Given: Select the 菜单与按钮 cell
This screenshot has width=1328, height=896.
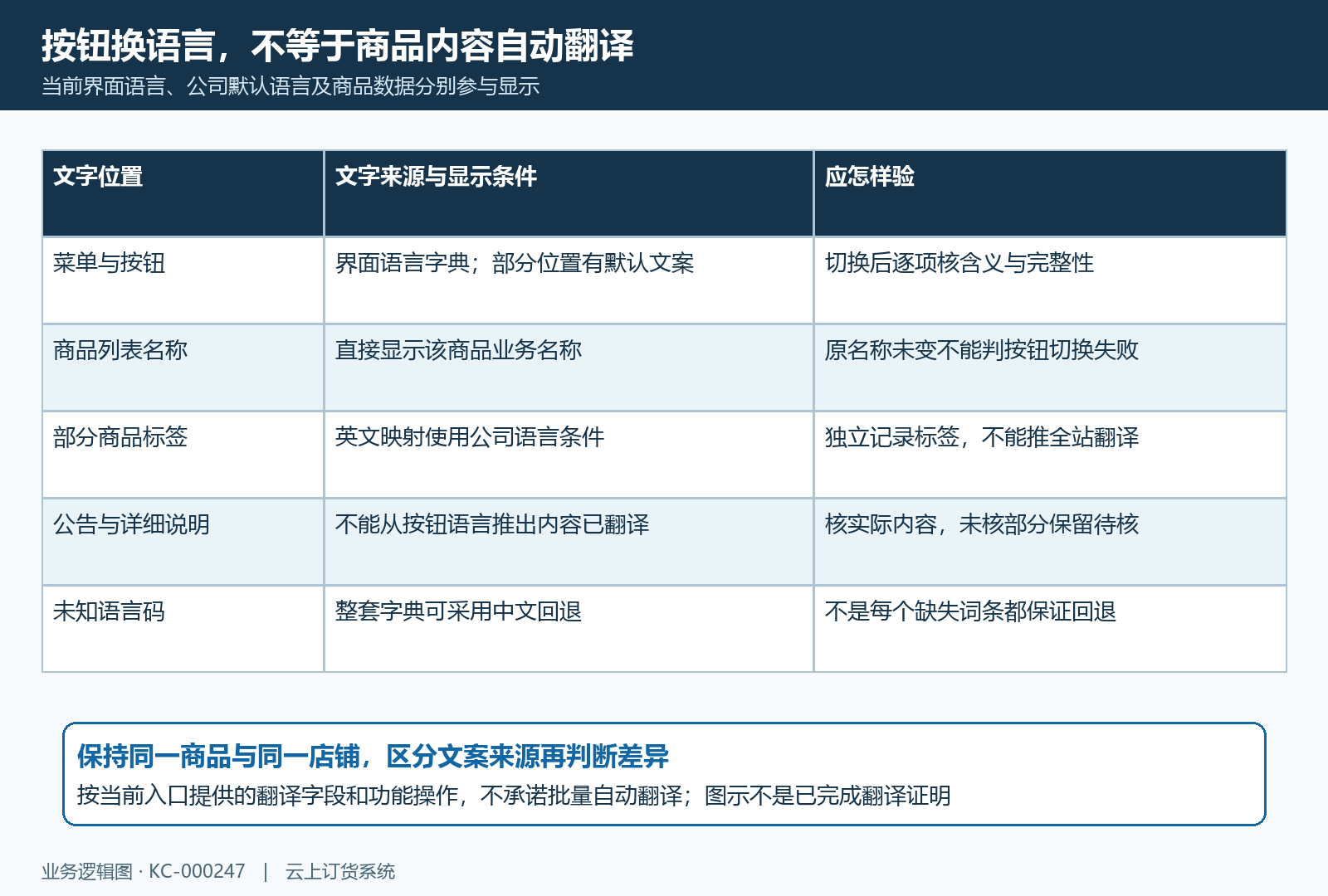Looking at the screenshot, I should pos(183,280).
